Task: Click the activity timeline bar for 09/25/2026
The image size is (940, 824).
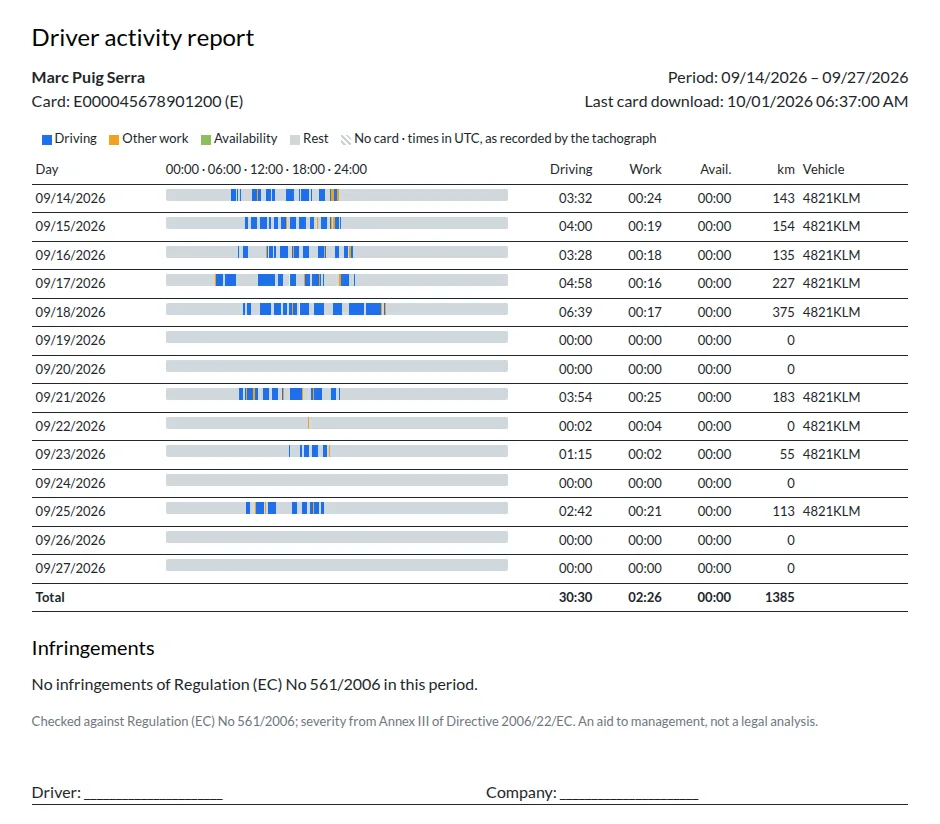Action: [x=337, y=508]
